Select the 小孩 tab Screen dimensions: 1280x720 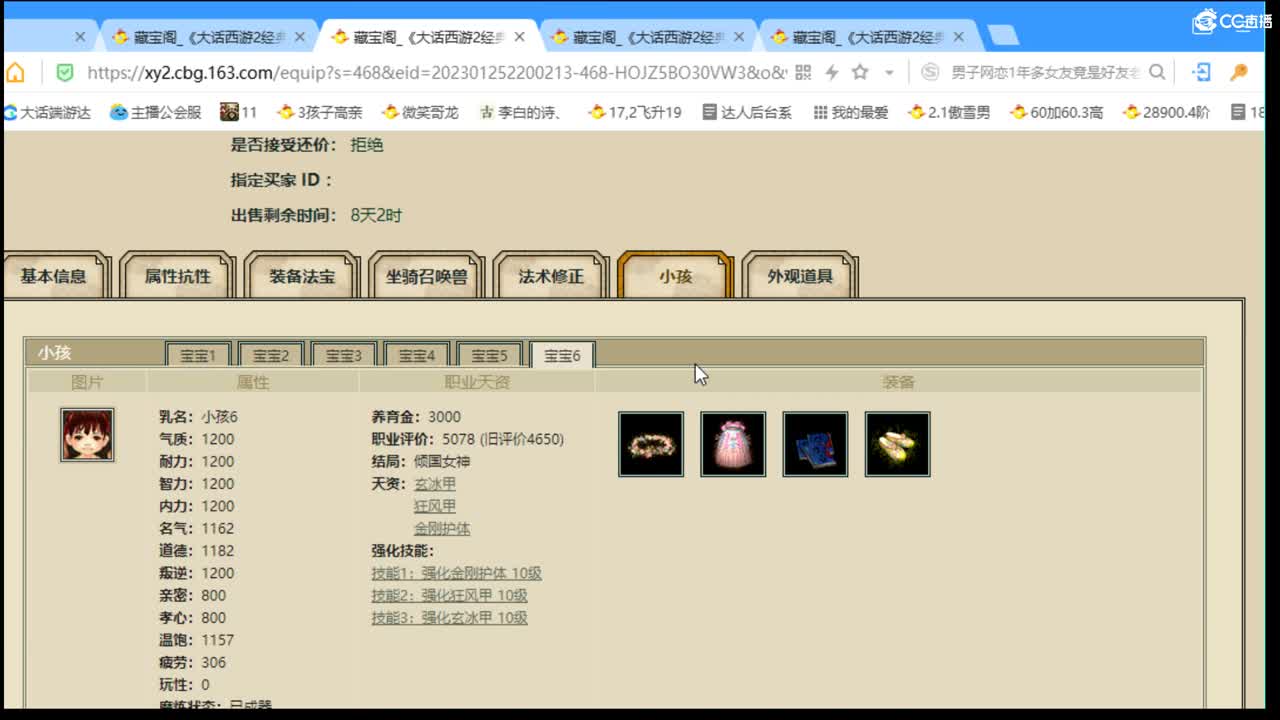pos(675,276)
